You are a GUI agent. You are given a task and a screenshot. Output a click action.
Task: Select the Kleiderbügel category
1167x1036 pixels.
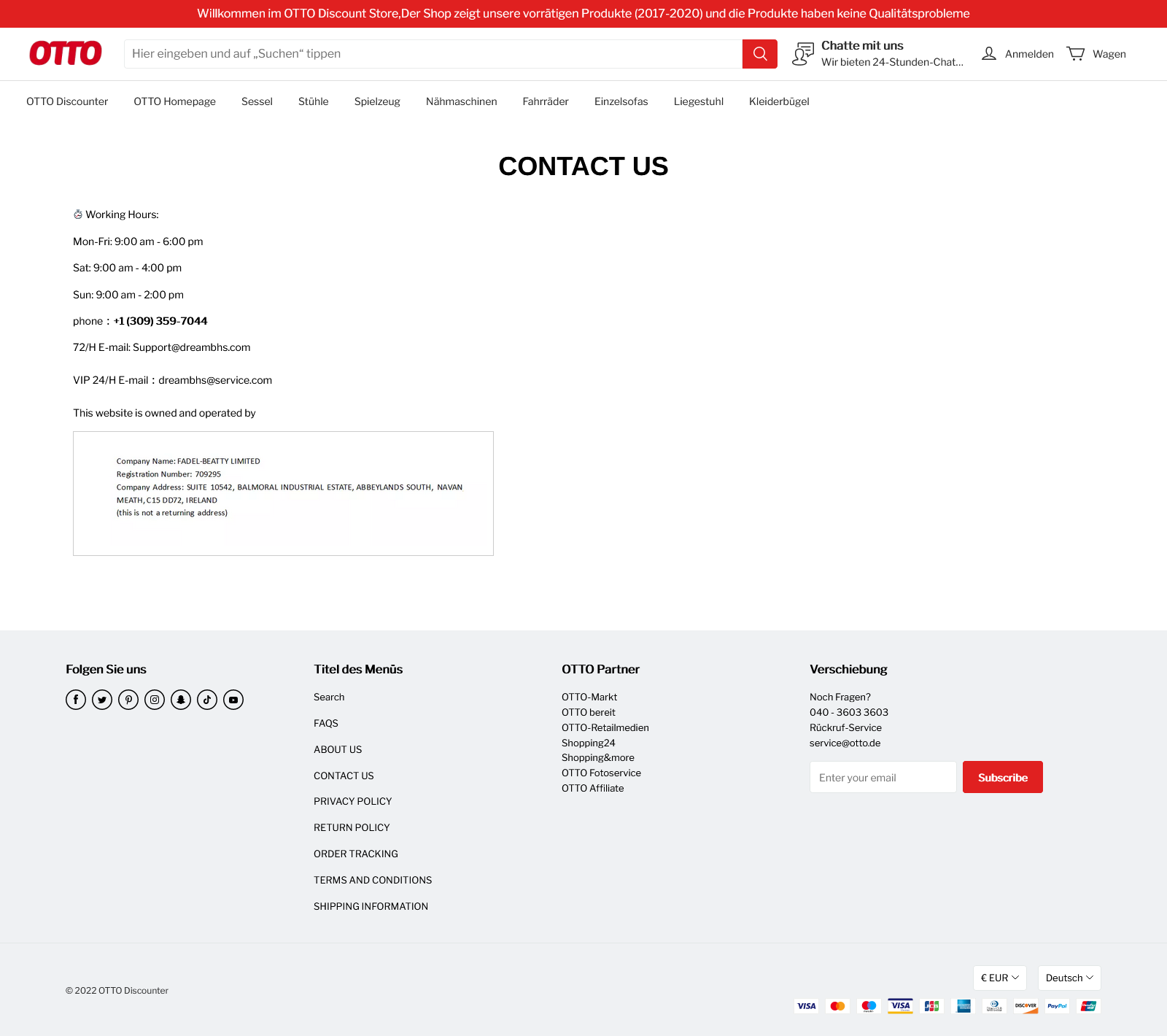779,101
